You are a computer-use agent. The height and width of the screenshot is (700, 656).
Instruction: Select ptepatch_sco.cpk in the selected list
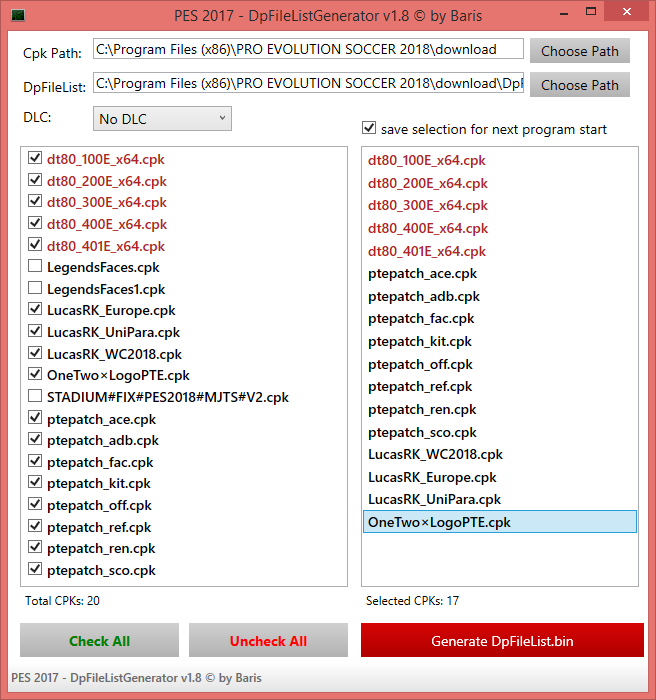[500, 432]
